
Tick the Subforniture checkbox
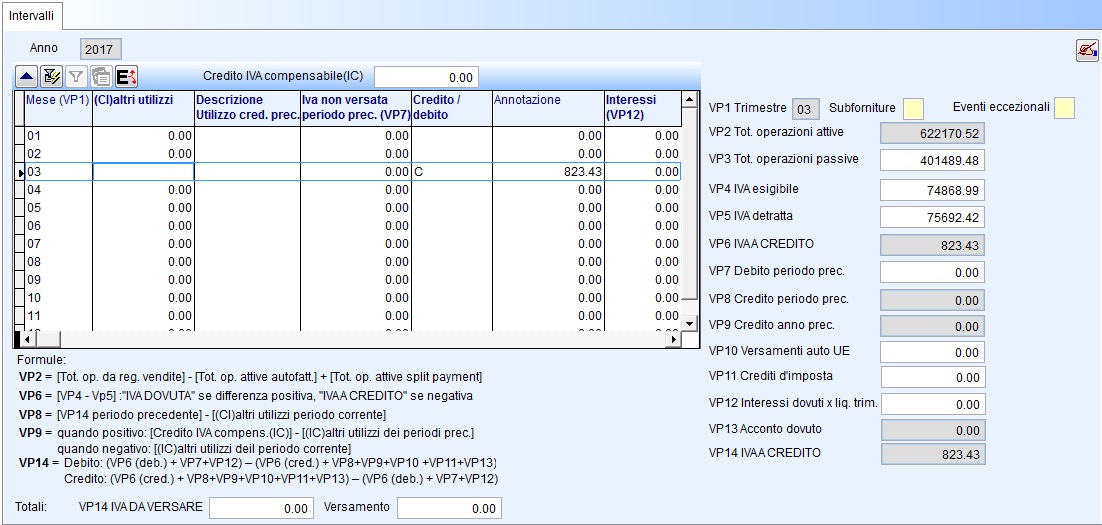click(x=913, y=108)
